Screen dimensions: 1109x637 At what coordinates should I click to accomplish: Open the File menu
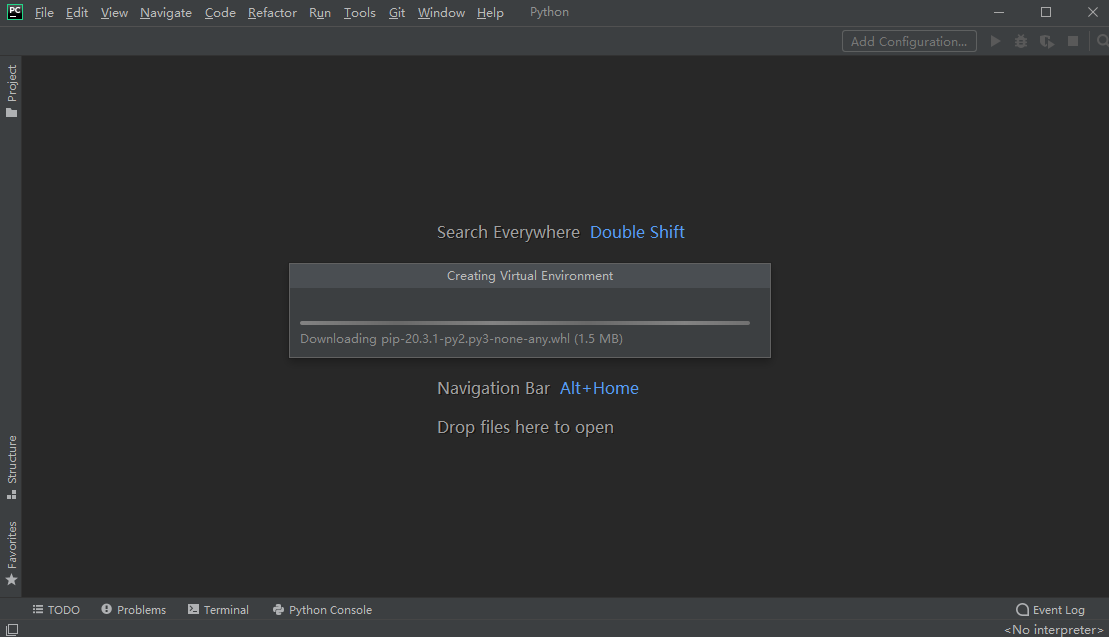[x=44, y=13]
